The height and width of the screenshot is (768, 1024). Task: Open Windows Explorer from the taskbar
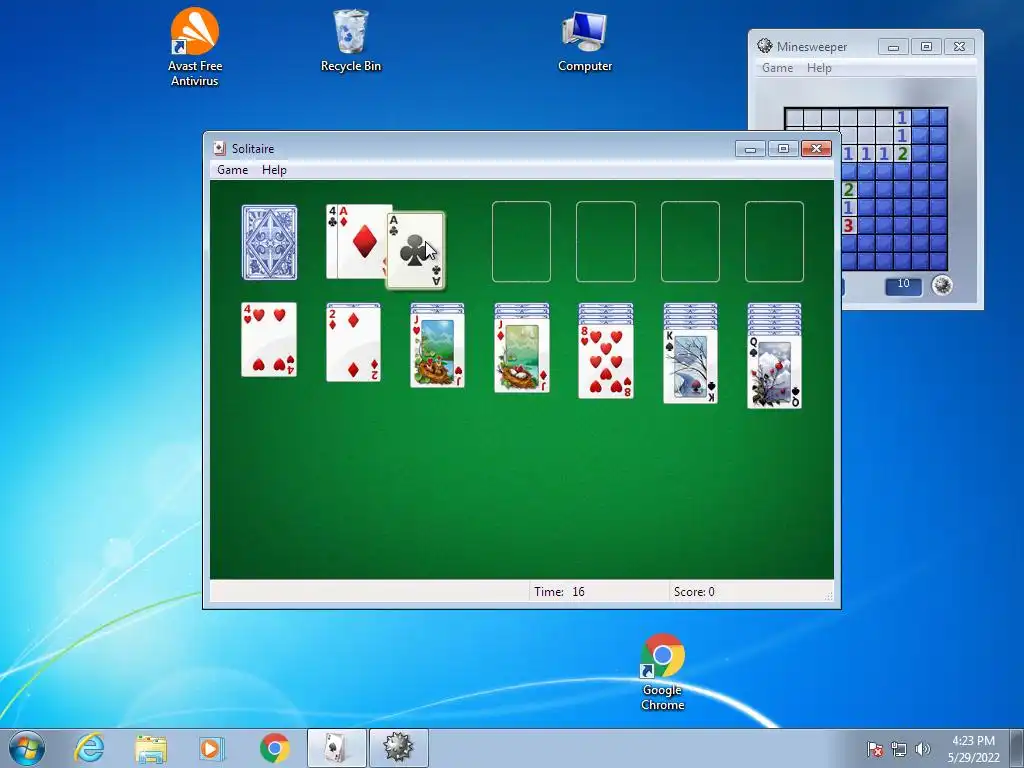coord(151,748)
